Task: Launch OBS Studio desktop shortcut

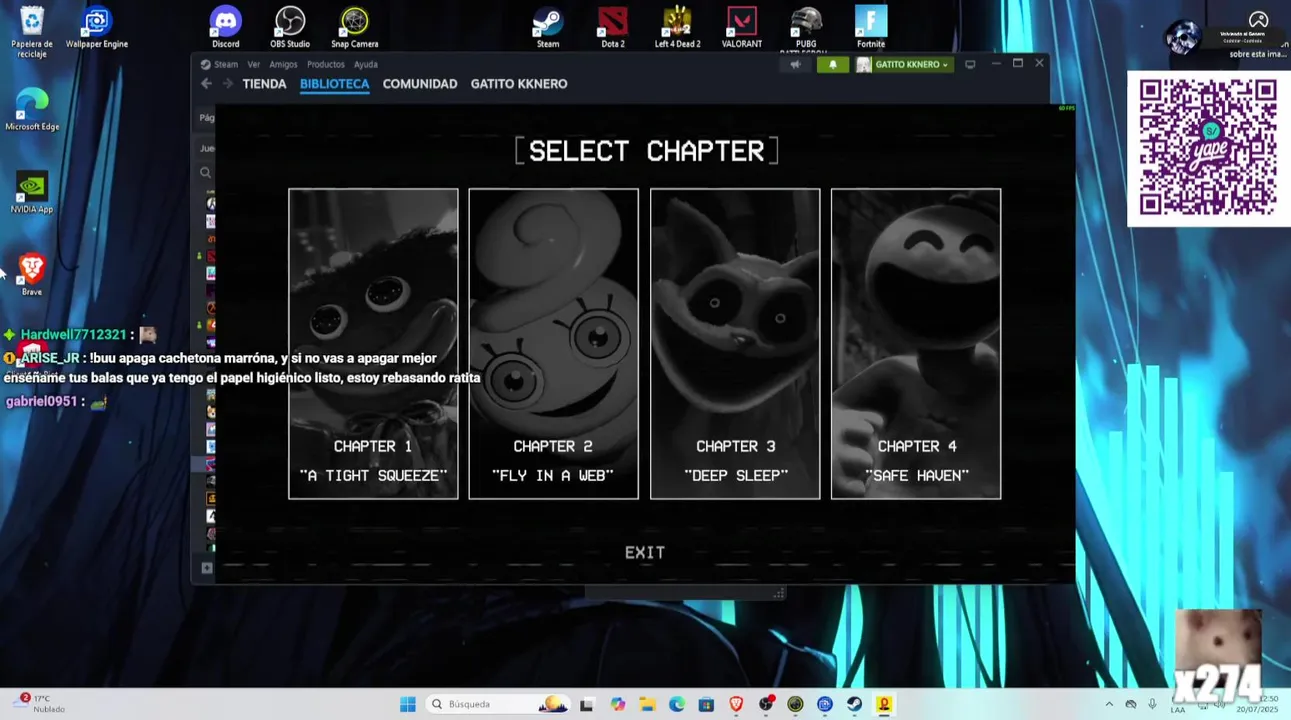Action: point(290,27)
